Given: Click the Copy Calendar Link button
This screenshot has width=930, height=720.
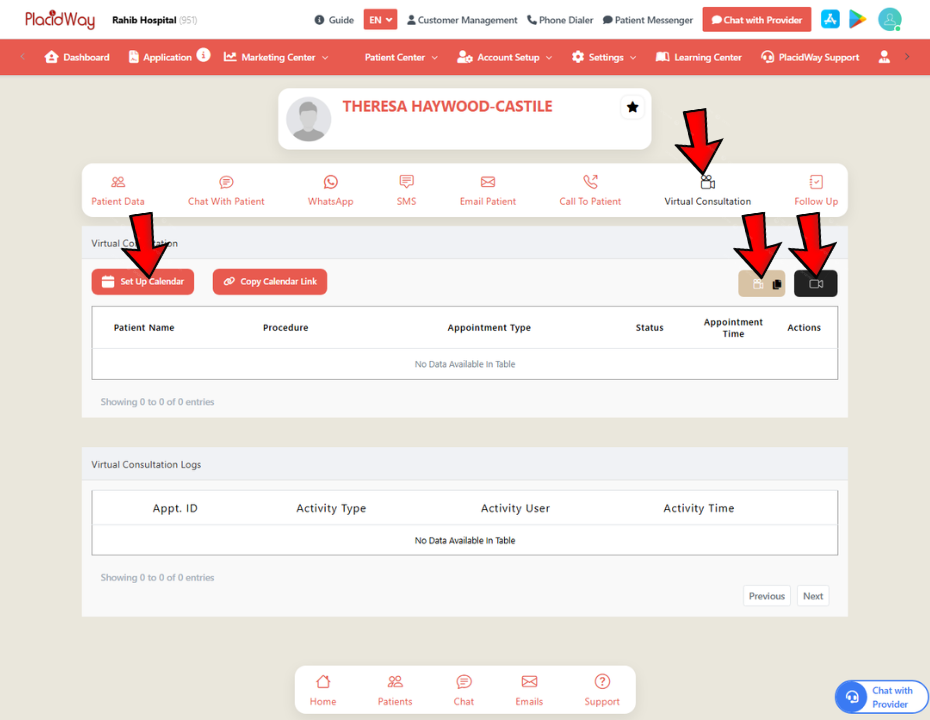Looking at the screenshot, I should (269, 282).
